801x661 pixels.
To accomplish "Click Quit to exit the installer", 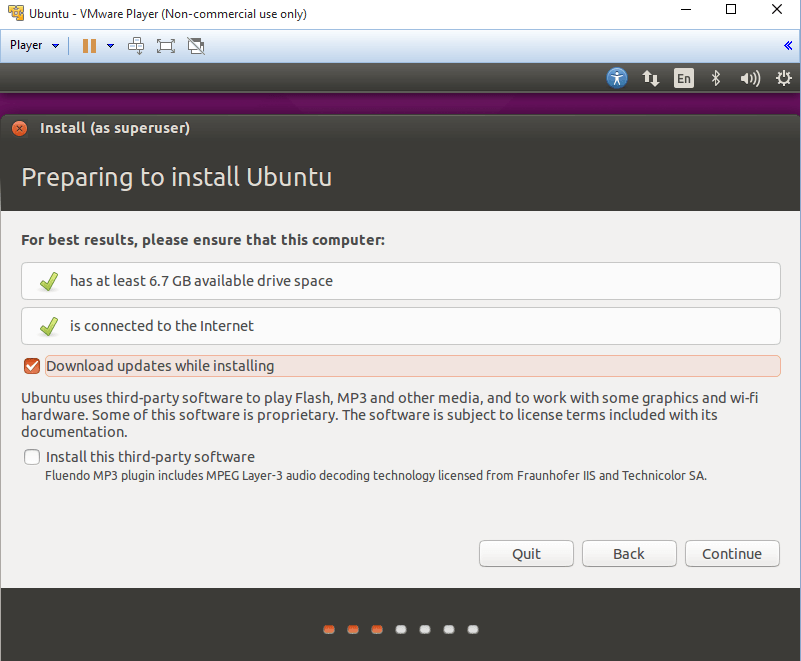I will tap(526, 553).
